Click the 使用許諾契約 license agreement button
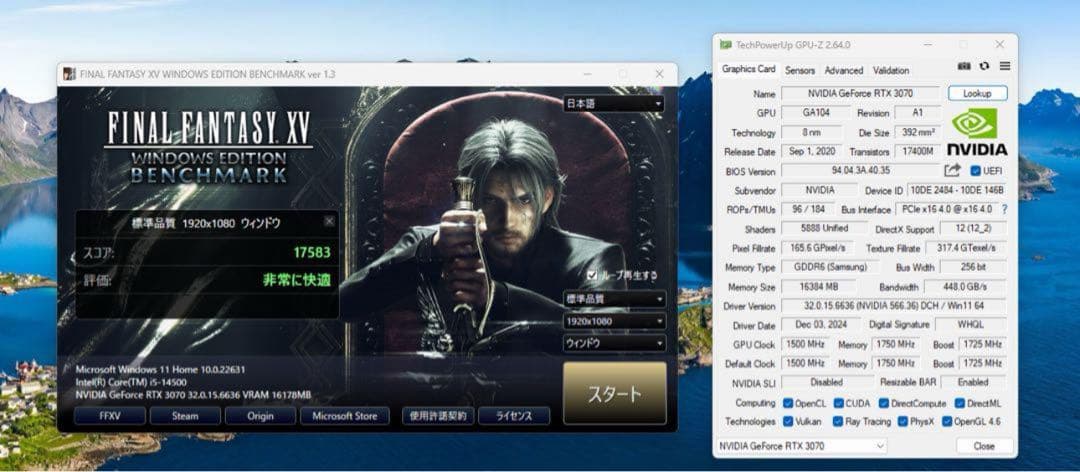This screenshot has height=472, width=1080. (438, 415)
